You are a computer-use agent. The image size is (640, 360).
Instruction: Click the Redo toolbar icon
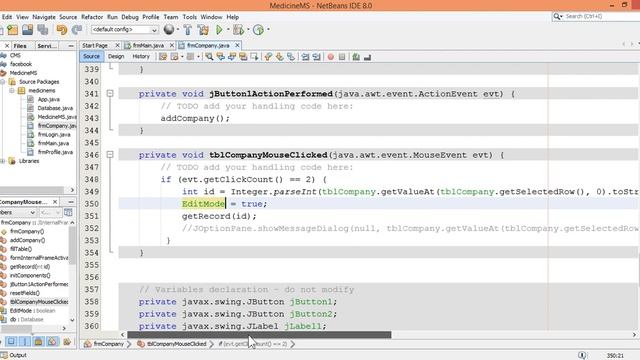[x=77, y=30]
